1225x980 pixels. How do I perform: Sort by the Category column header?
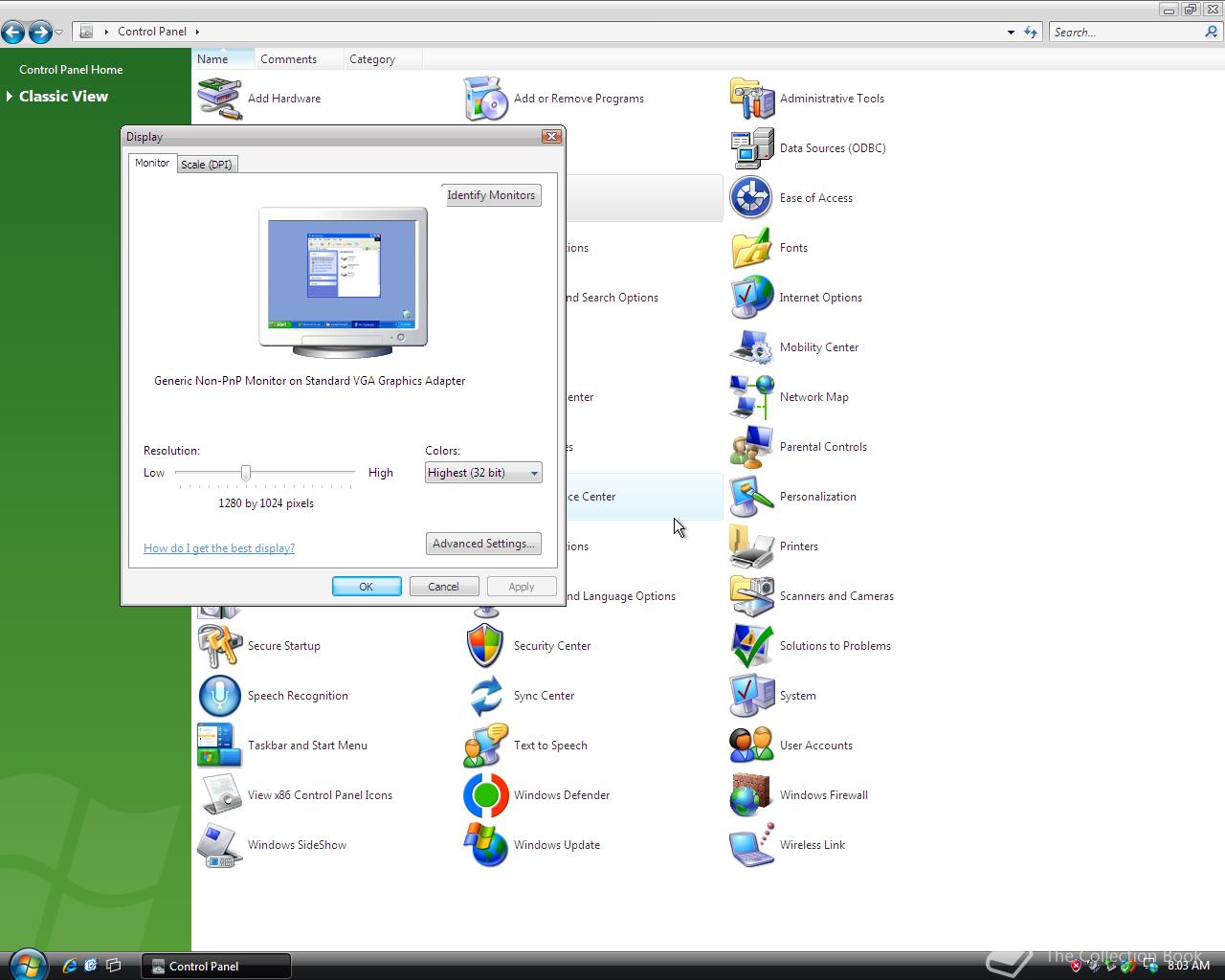click(382, 59)
